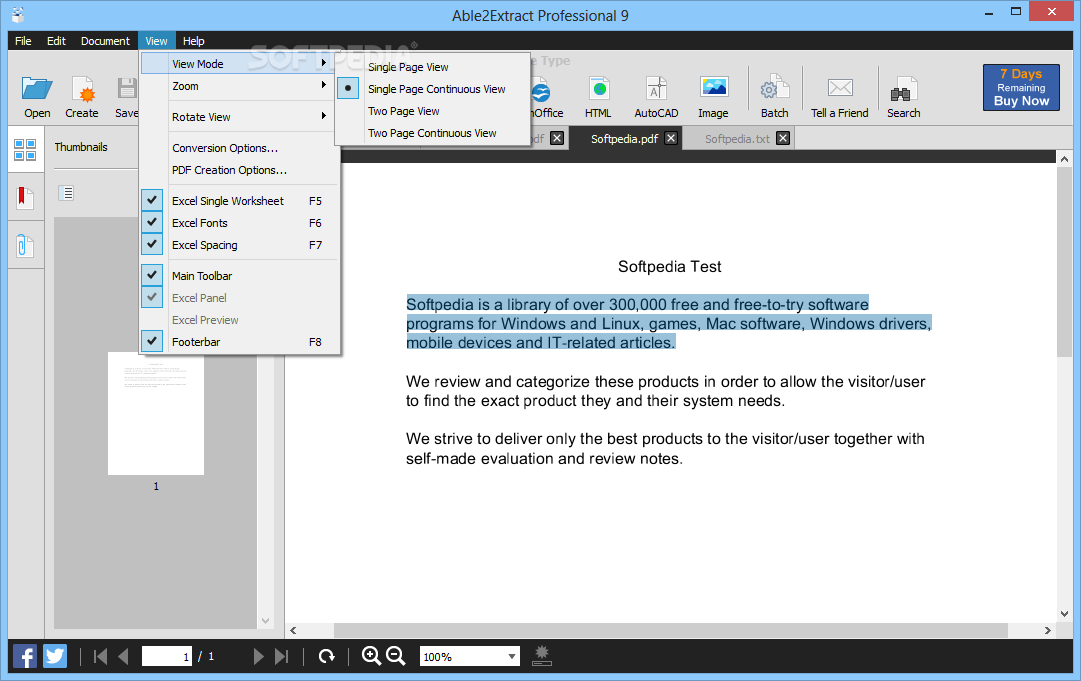
Task: Click scroll right arrow below document
Action: click(x=1047, y=630)
